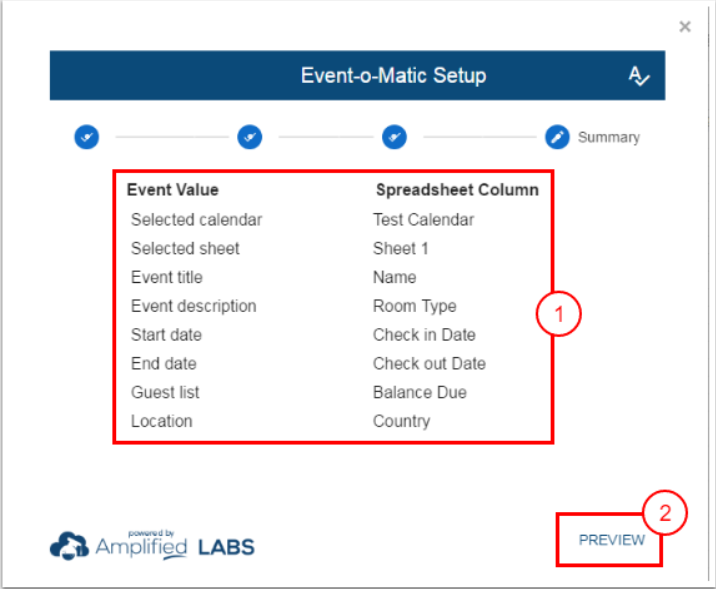
Task: Click the Spreadsheet Column header
Action: pos(457,190)
